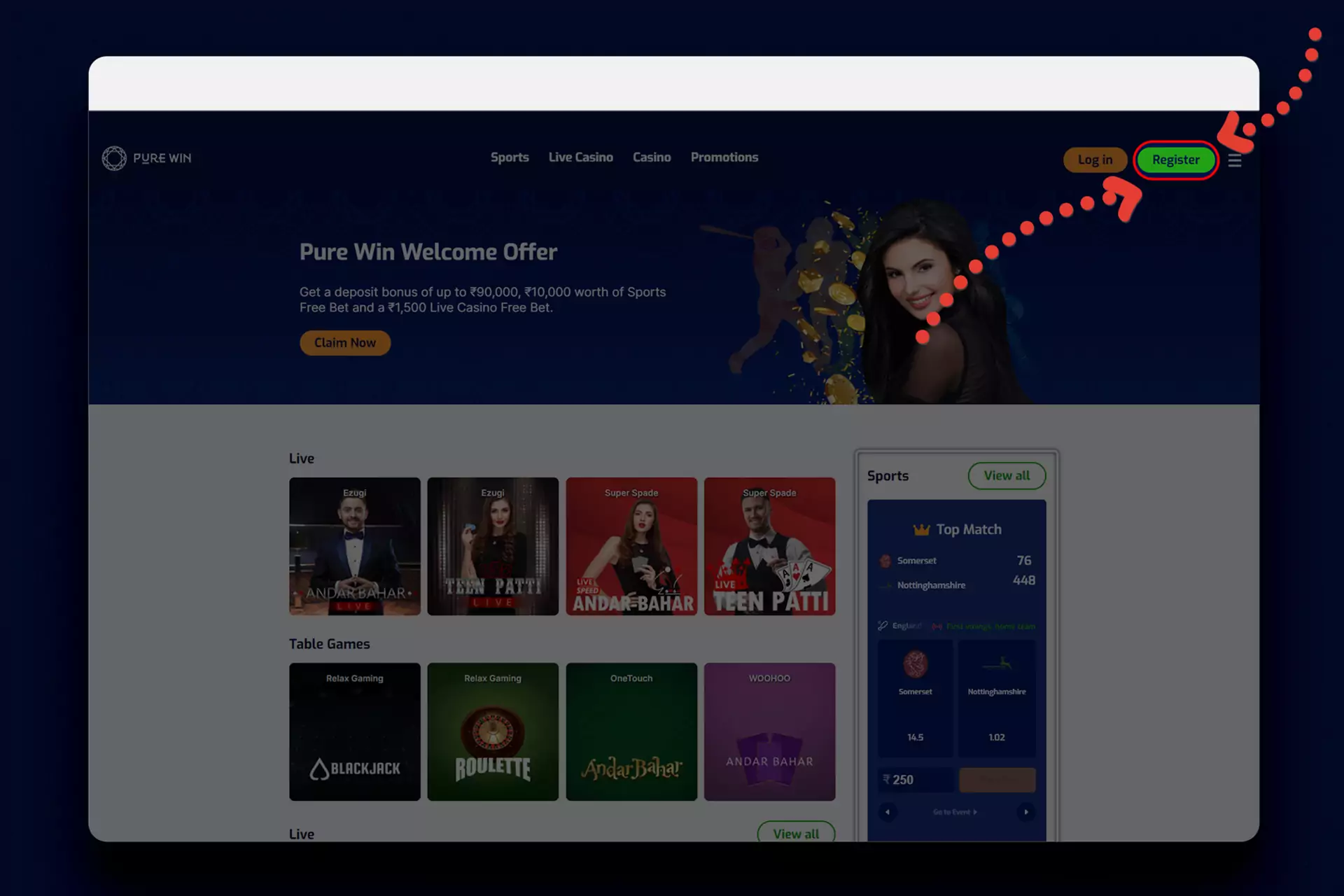Click the Teen Patti Live game thumbnail
1344x896 pixels.
492,546
